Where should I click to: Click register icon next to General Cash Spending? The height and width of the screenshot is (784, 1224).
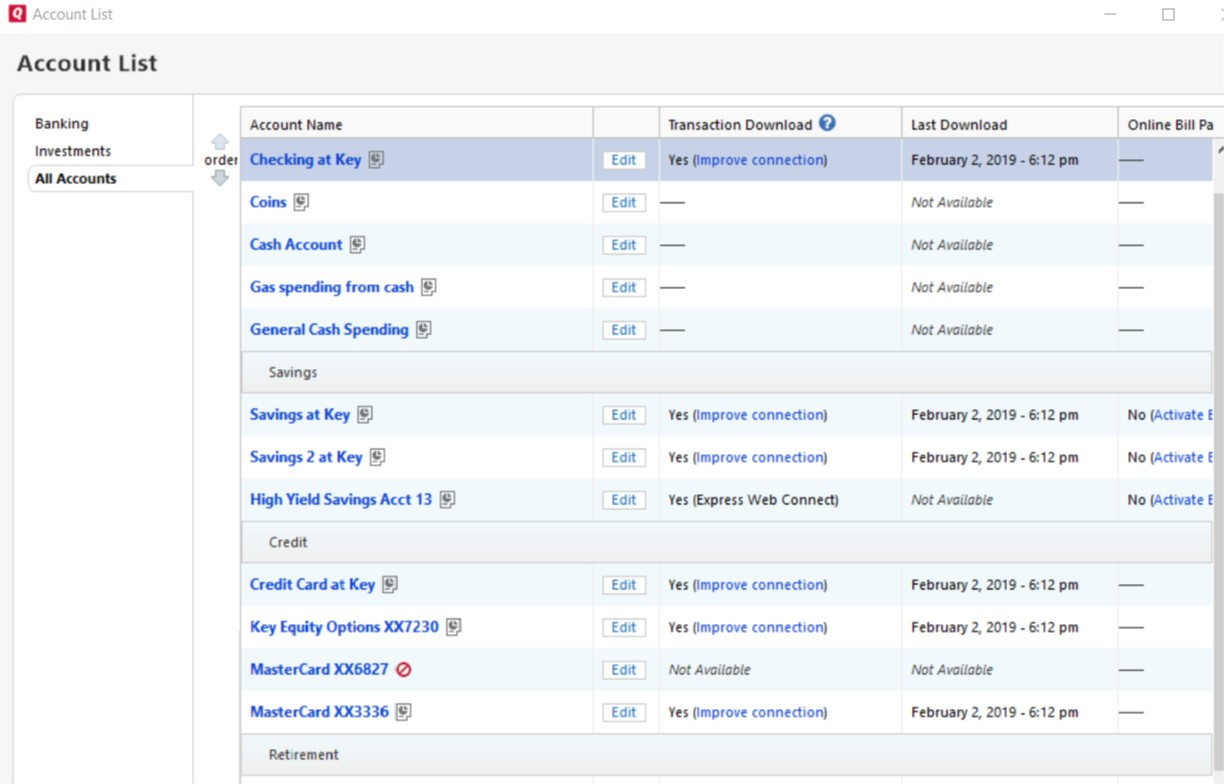point(424,330)
